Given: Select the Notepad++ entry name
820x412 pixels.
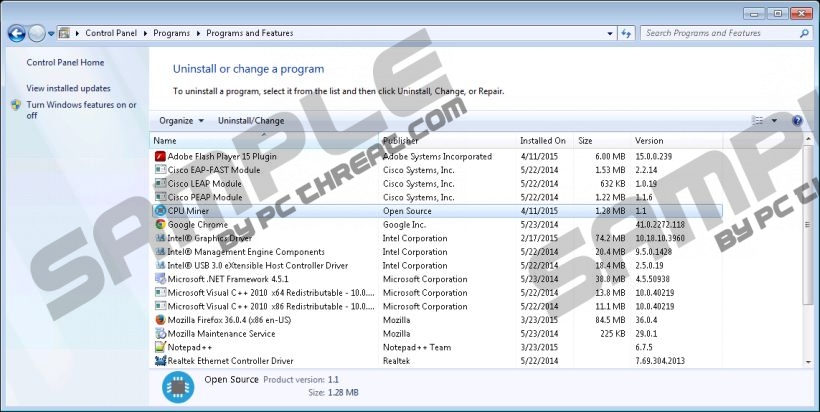Looking at the screenshot, I should [x=189, y=347].
